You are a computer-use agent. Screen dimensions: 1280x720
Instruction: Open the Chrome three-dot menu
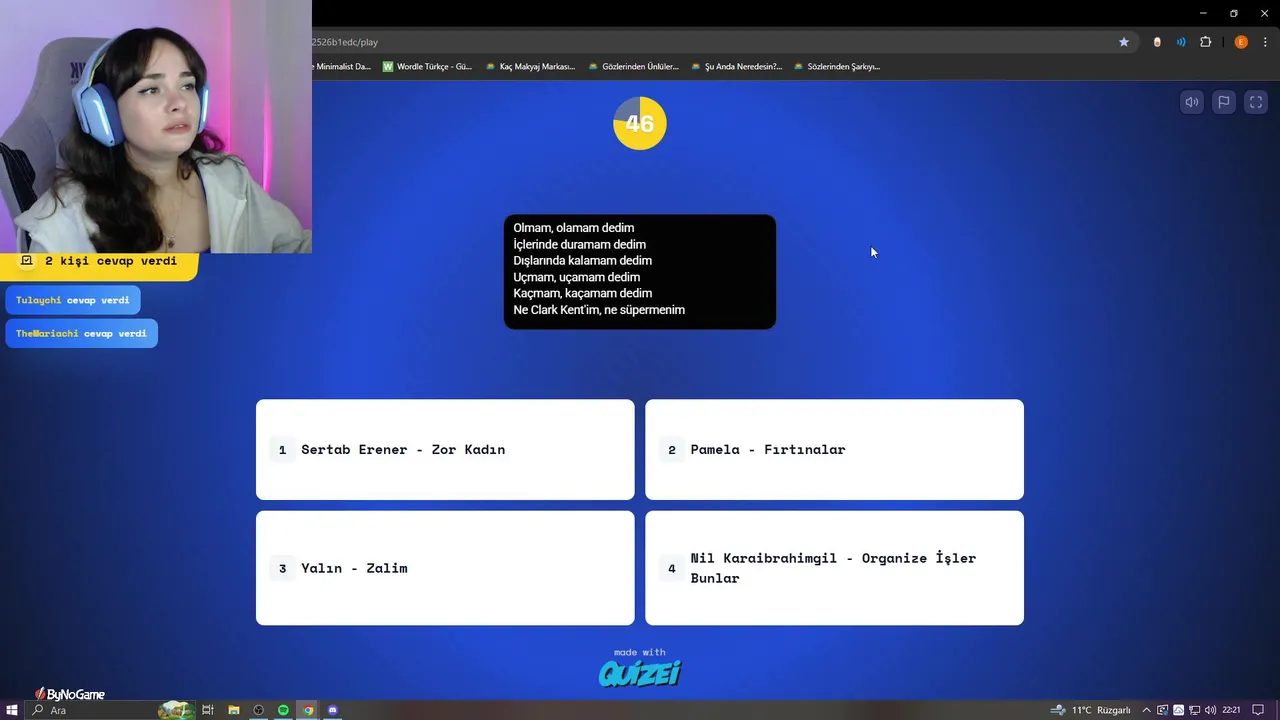click(1265, 42)
